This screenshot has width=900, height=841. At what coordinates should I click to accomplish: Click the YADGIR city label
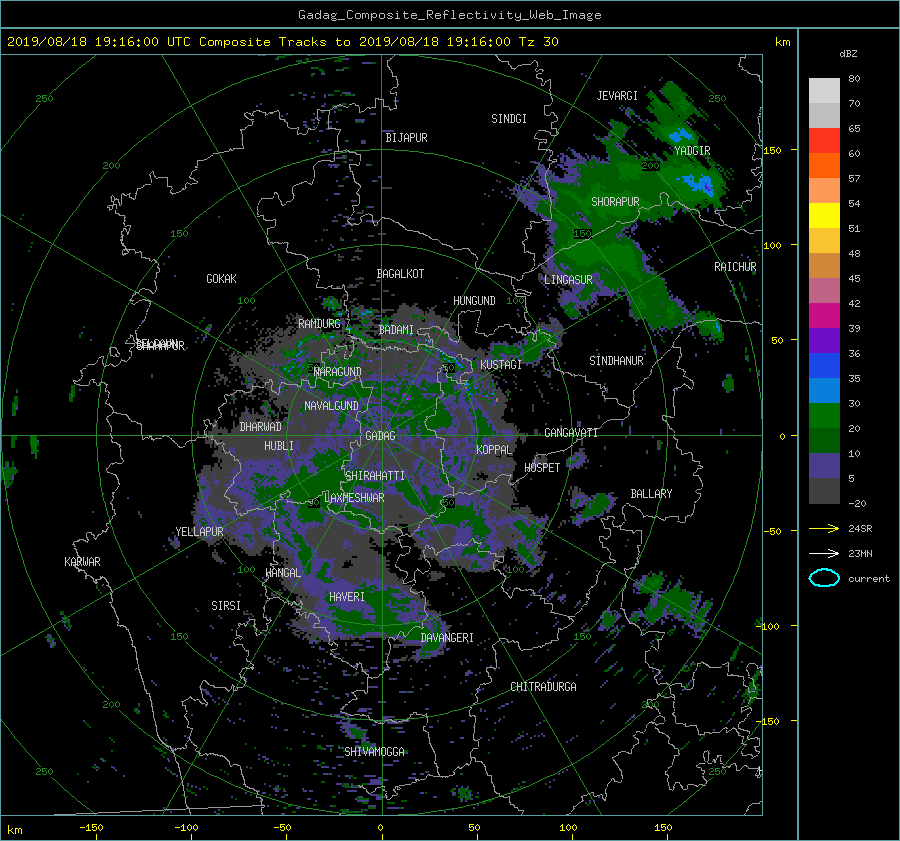tap(692, 150)
